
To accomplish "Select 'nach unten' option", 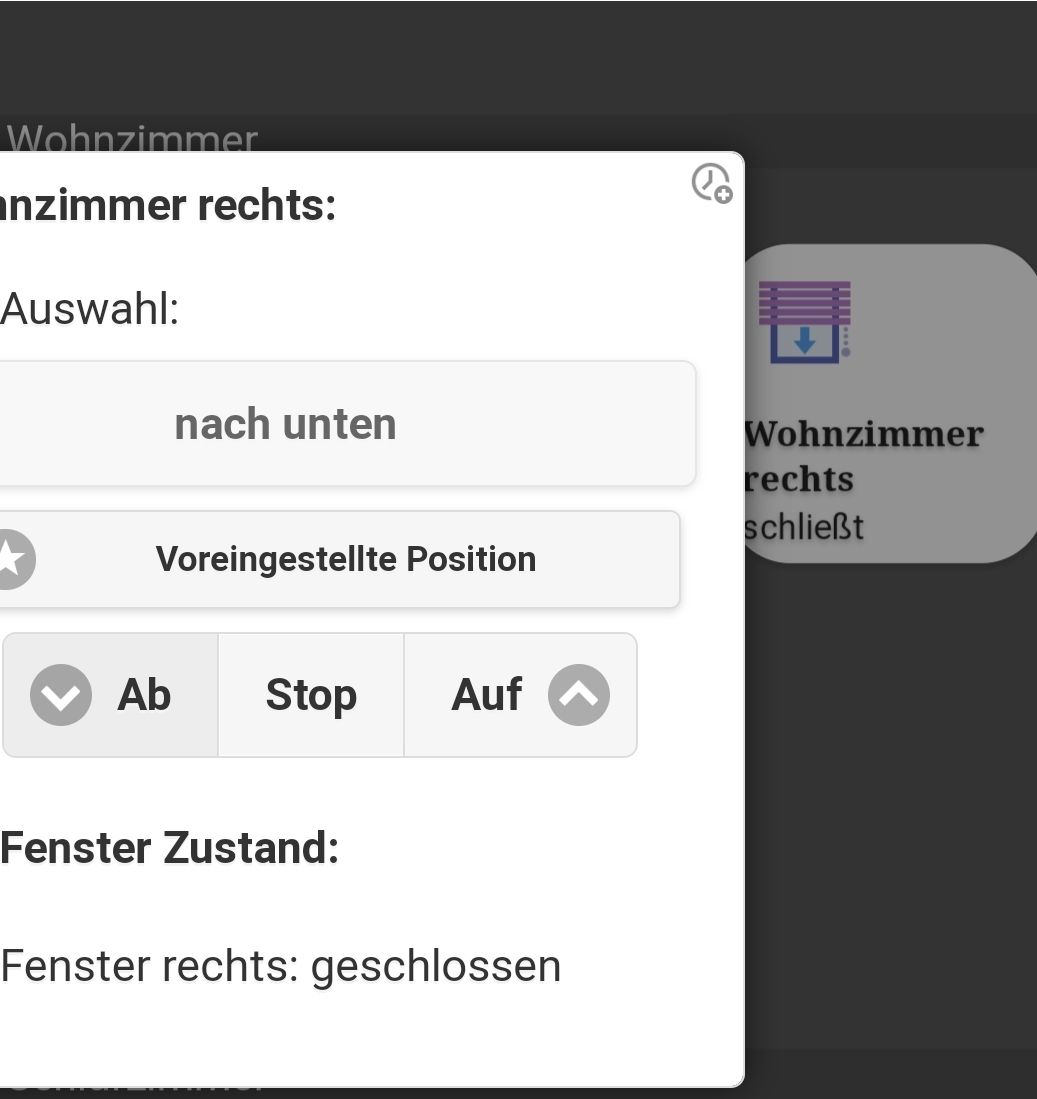I will coord(347,423).
